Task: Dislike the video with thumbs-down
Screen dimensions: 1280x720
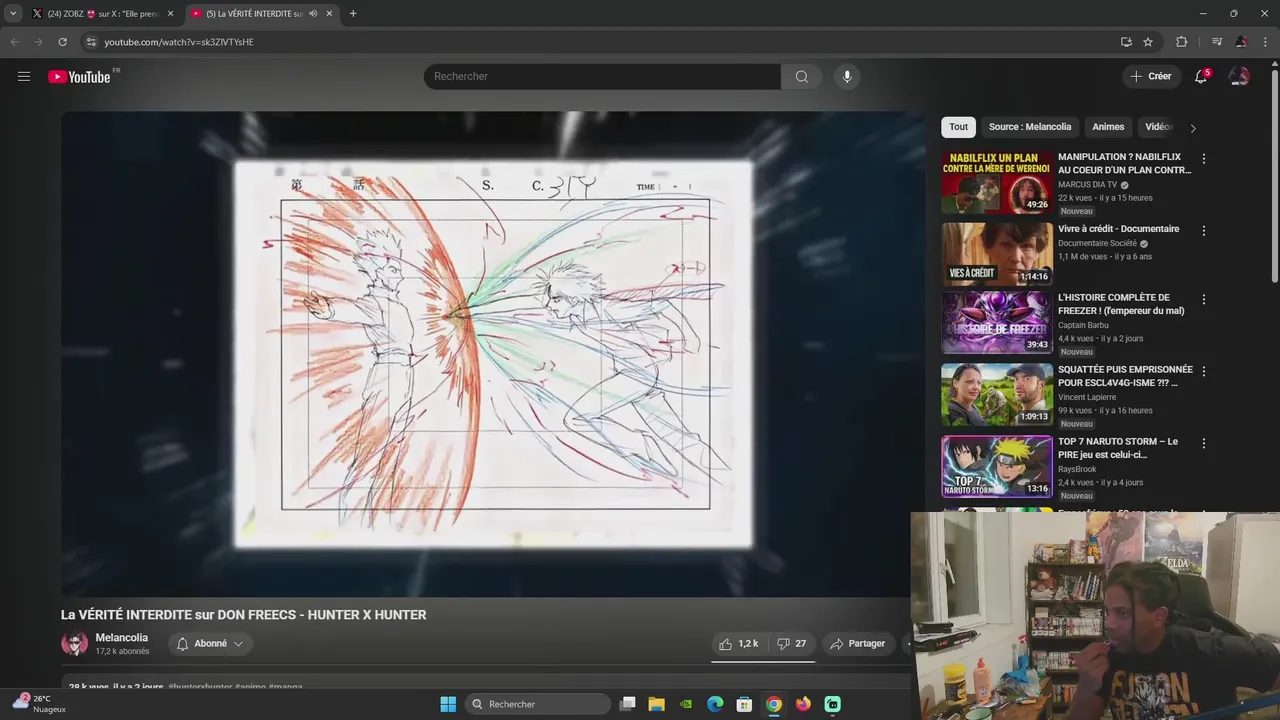Action: (x=792, y=644)
